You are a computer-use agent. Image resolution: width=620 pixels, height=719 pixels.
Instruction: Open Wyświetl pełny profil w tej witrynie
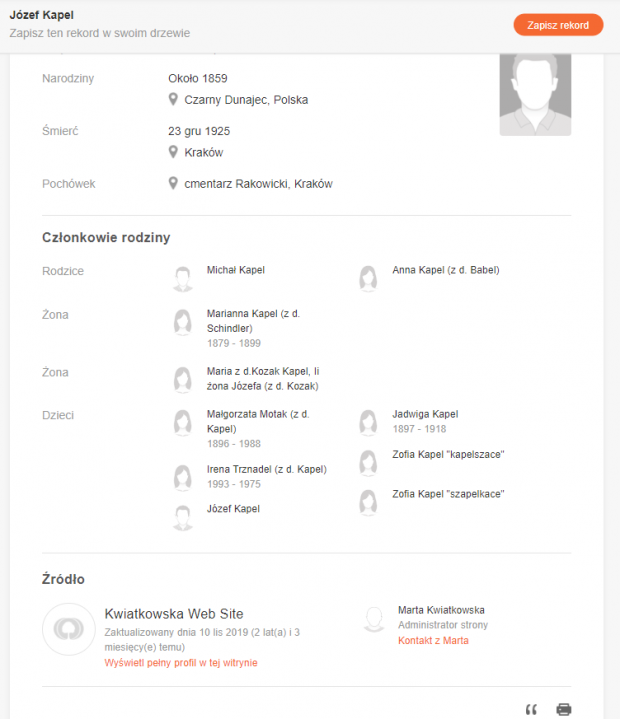tap(181, 662)
